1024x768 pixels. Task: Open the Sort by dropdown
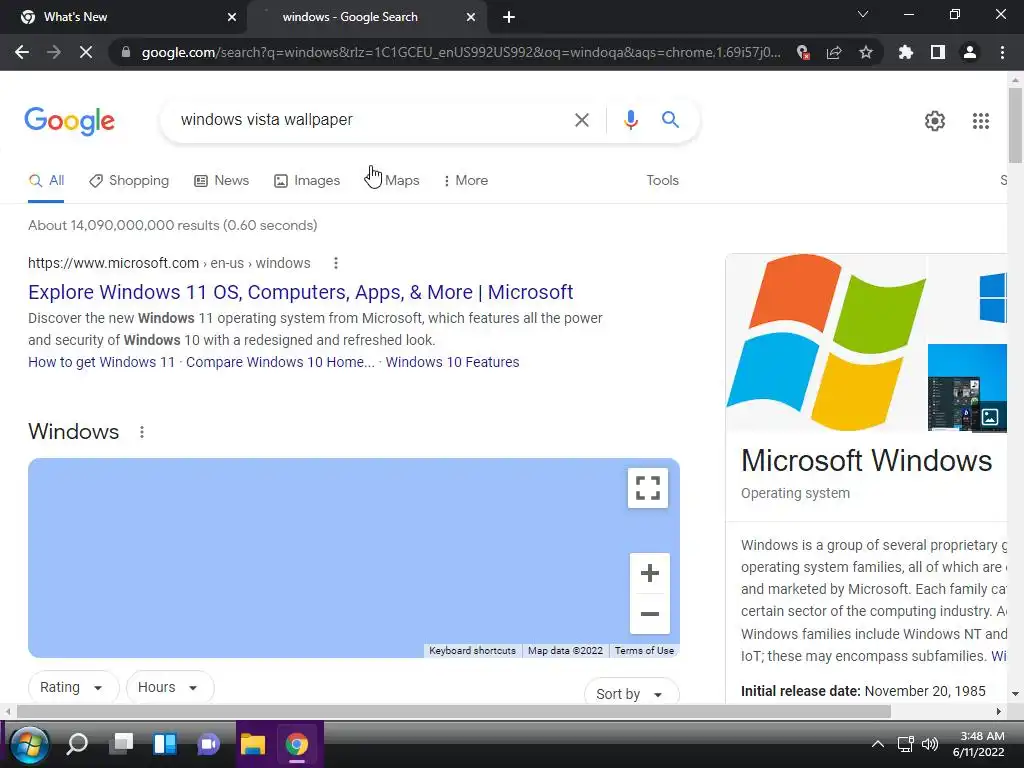click(631, 694)
